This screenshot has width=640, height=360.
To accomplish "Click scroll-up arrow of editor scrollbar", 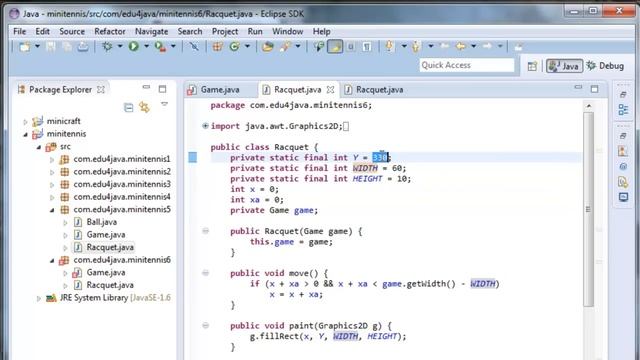I will (x=588, y=106).
